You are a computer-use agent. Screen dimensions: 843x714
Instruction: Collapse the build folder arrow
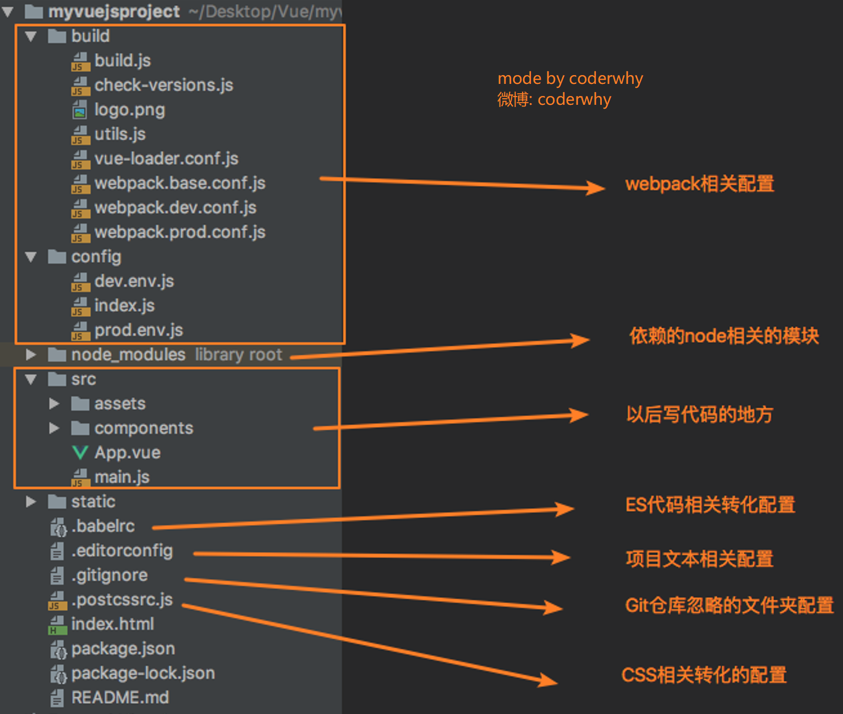tap(31, 36)
